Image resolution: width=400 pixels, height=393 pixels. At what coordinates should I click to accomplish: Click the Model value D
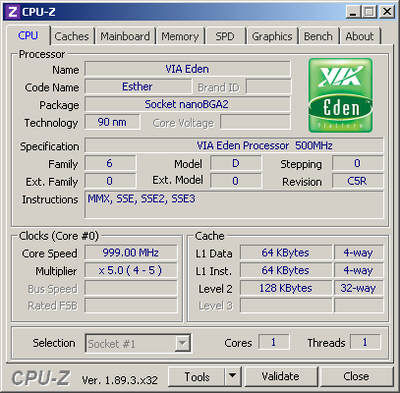point(236,163)
